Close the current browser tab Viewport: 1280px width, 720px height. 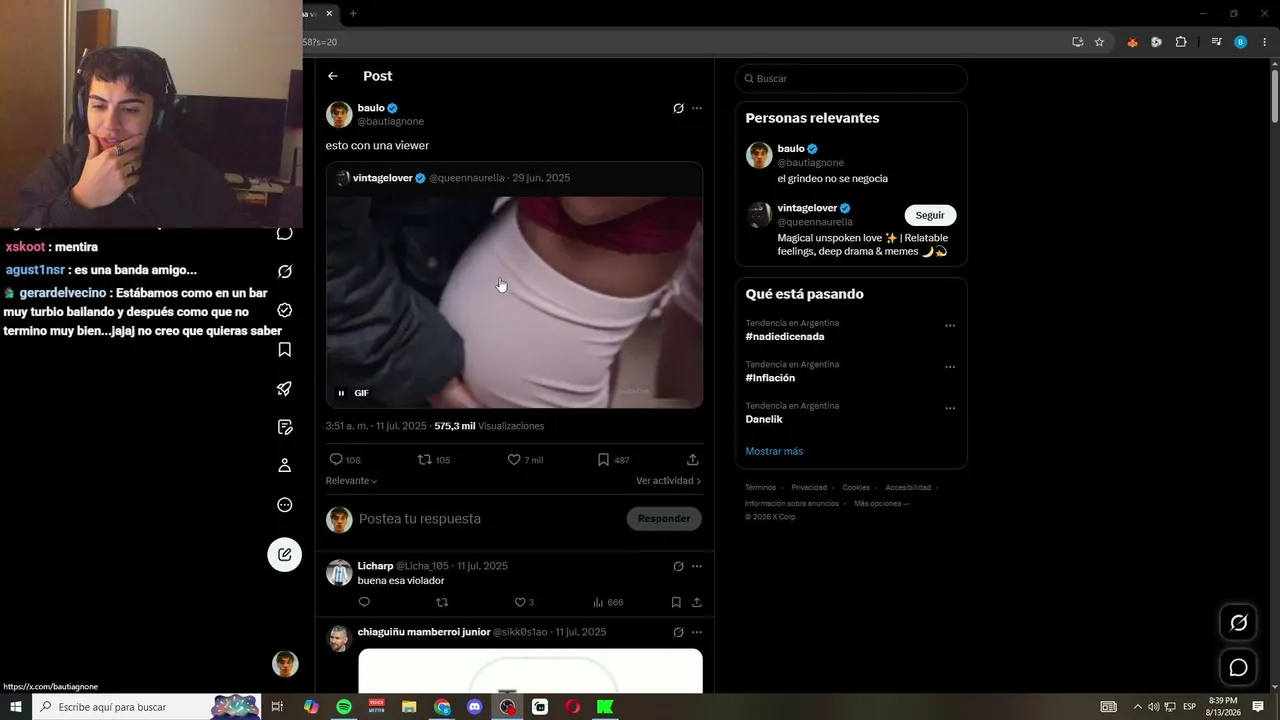pos(329,13)
